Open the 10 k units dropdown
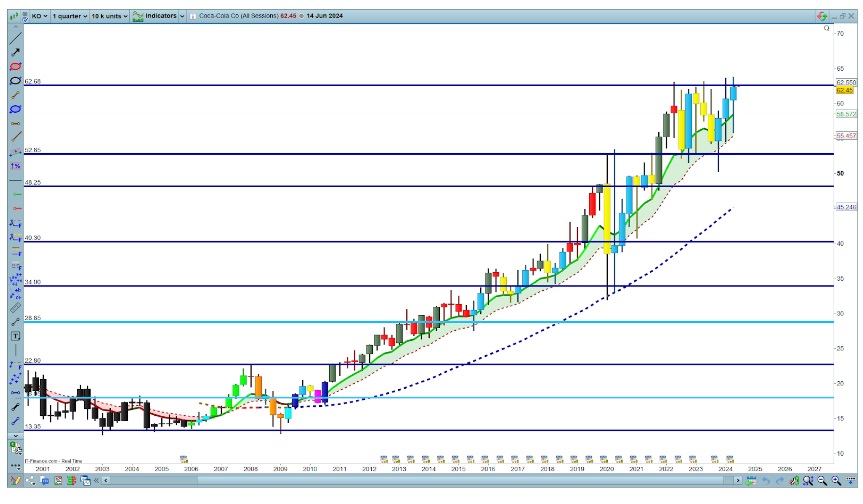This screenshot has width=863, height=504. pyautogui.click(x=109, y=16)
